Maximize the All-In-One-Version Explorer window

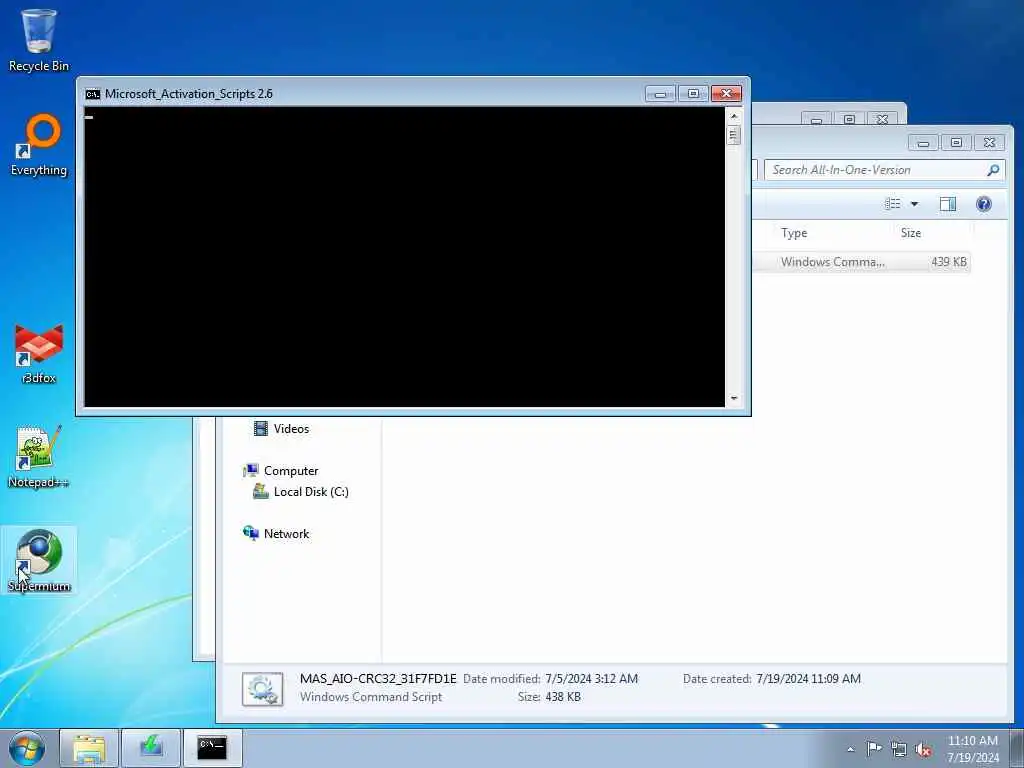pos(956,142)
